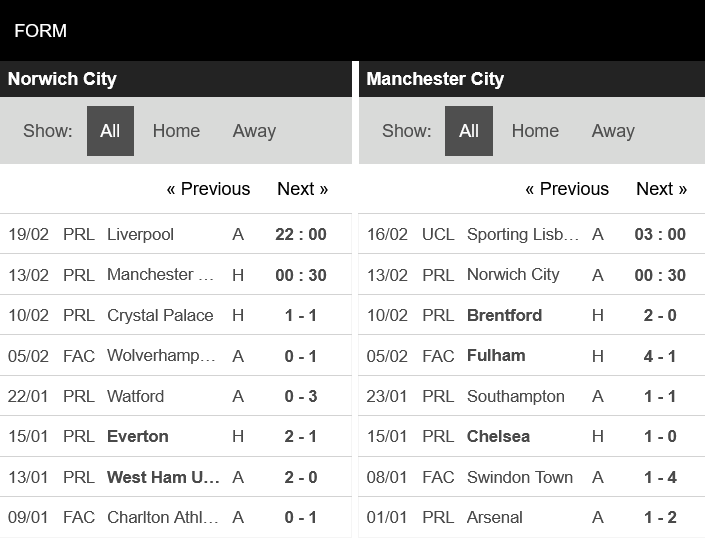Click the Chelsea team name
Image resolution: width=705 pixels, height=547 pixels.
click(x=498, y=436)
